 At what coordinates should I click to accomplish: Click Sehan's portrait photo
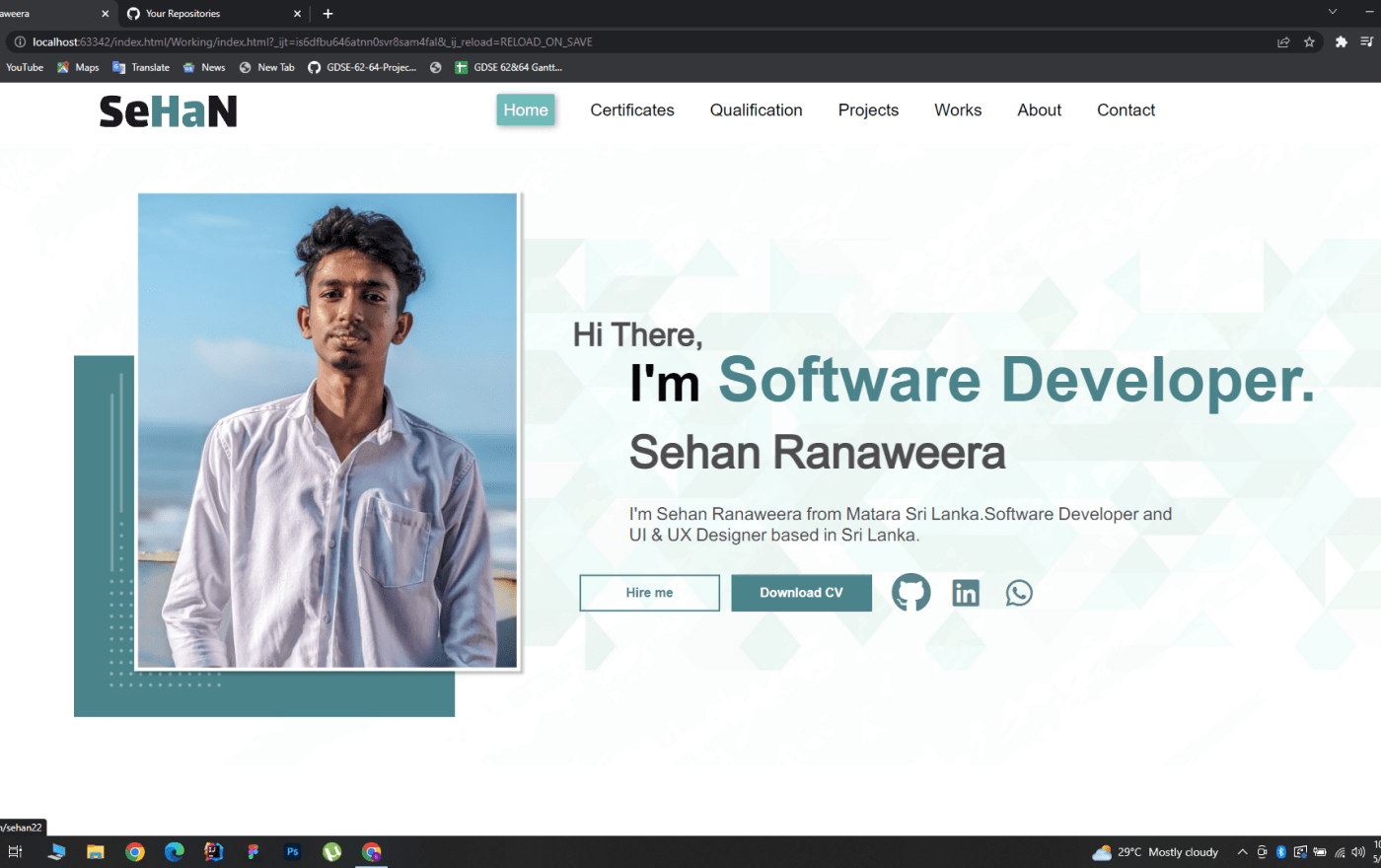[327, 431]
